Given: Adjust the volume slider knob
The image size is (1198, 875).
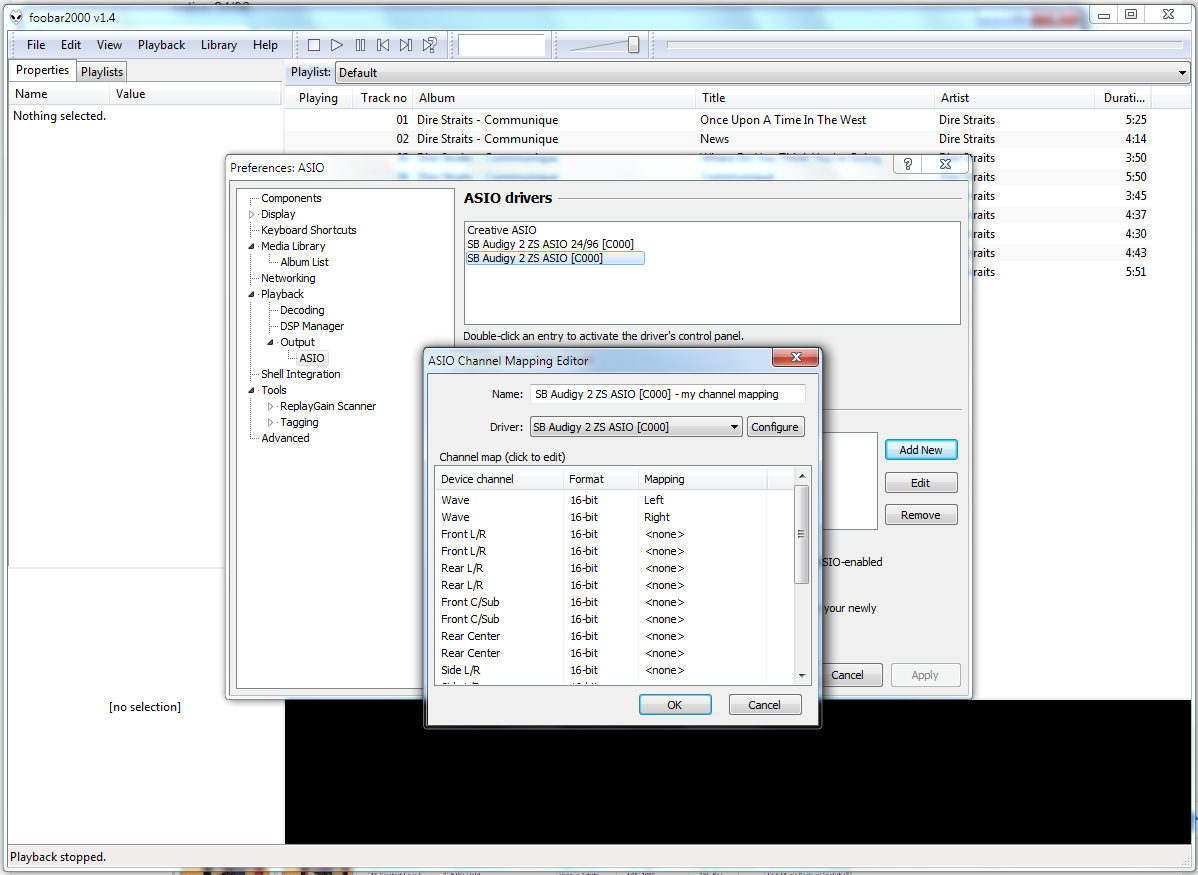Looking at the screenshot, I should click(x=633, y=45).
